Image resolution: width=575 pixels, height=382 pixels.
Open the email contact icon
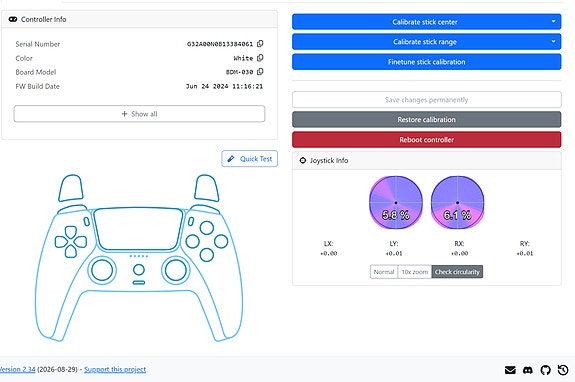pos(510,370)
